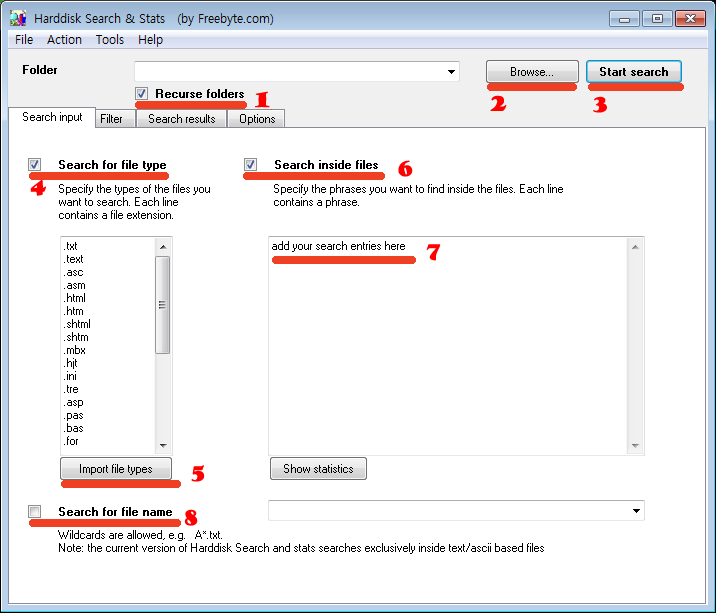Viewport: 716px width, 613px height.
Task: Select the .text file extension entry
Action: click(73, 259)
